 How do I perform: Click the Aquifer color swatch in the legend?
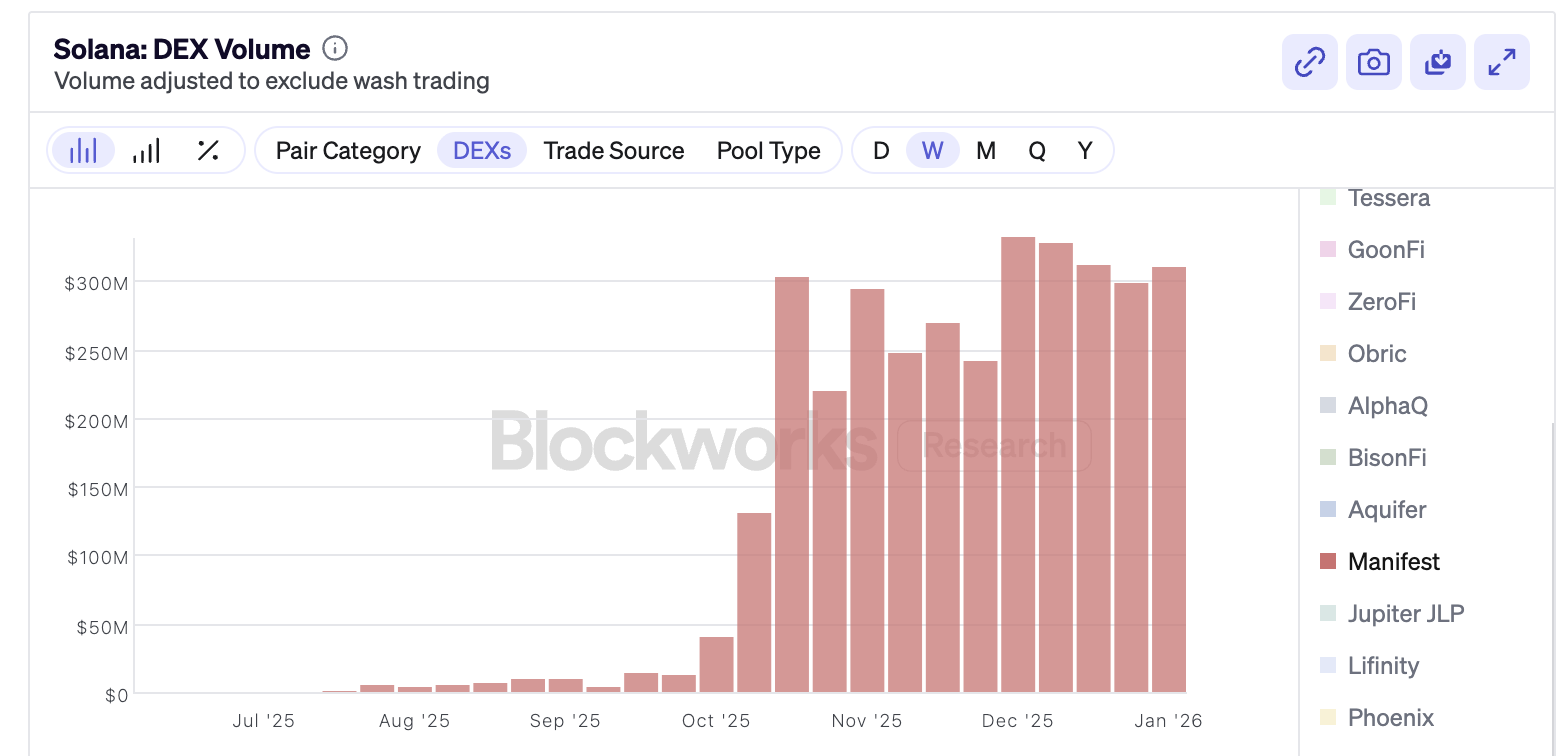(1328, 510)
